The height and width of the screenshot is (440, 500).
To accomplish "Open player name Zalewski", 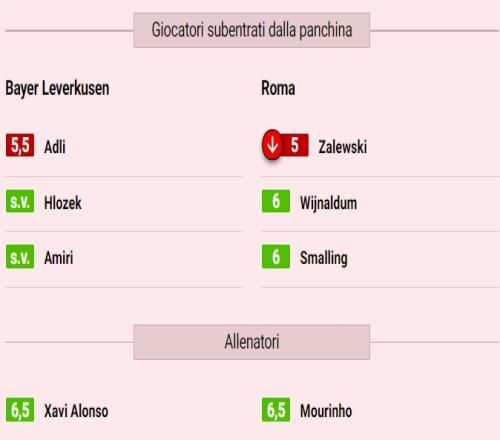I will point(343,147).
